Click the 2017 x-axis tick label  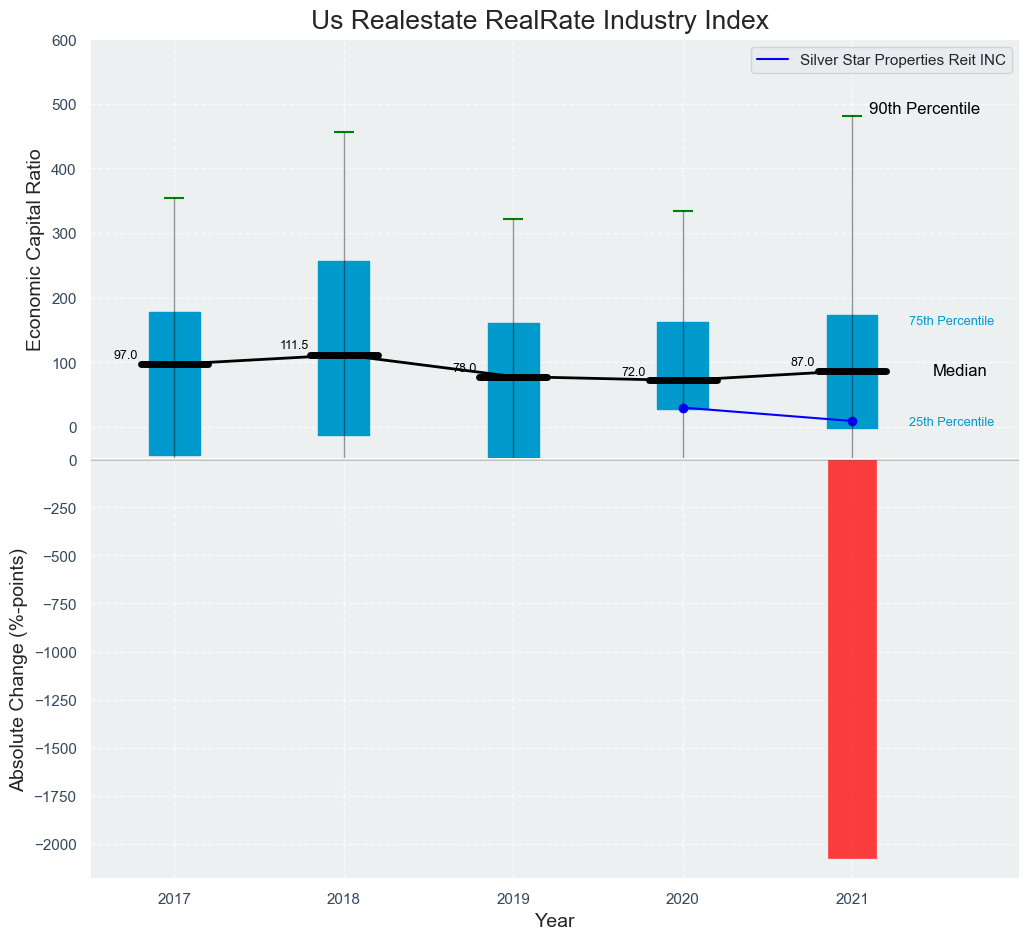tap(174, 899)
